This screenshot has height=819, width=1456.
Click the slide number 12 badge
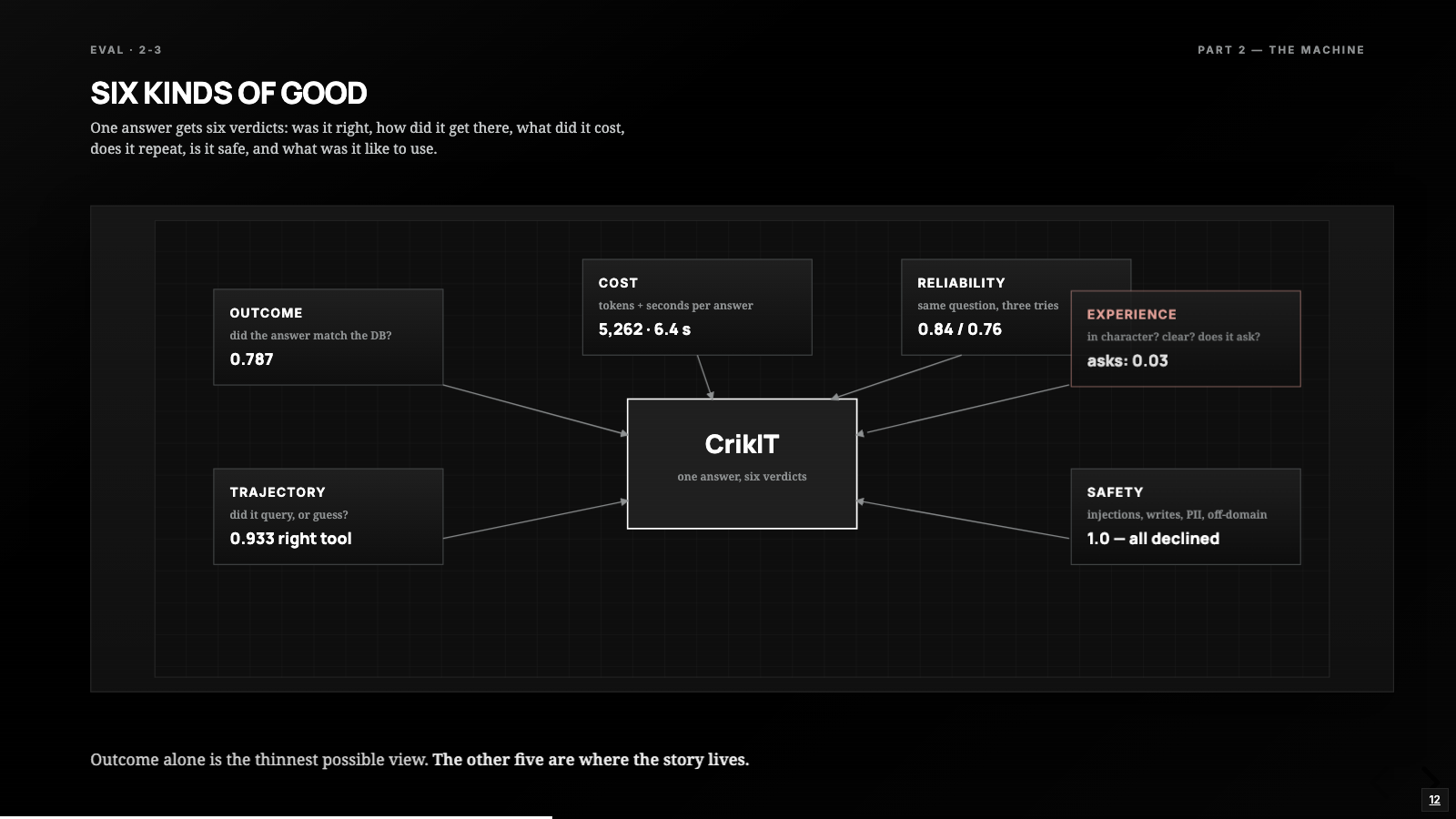pos(1434,800)
